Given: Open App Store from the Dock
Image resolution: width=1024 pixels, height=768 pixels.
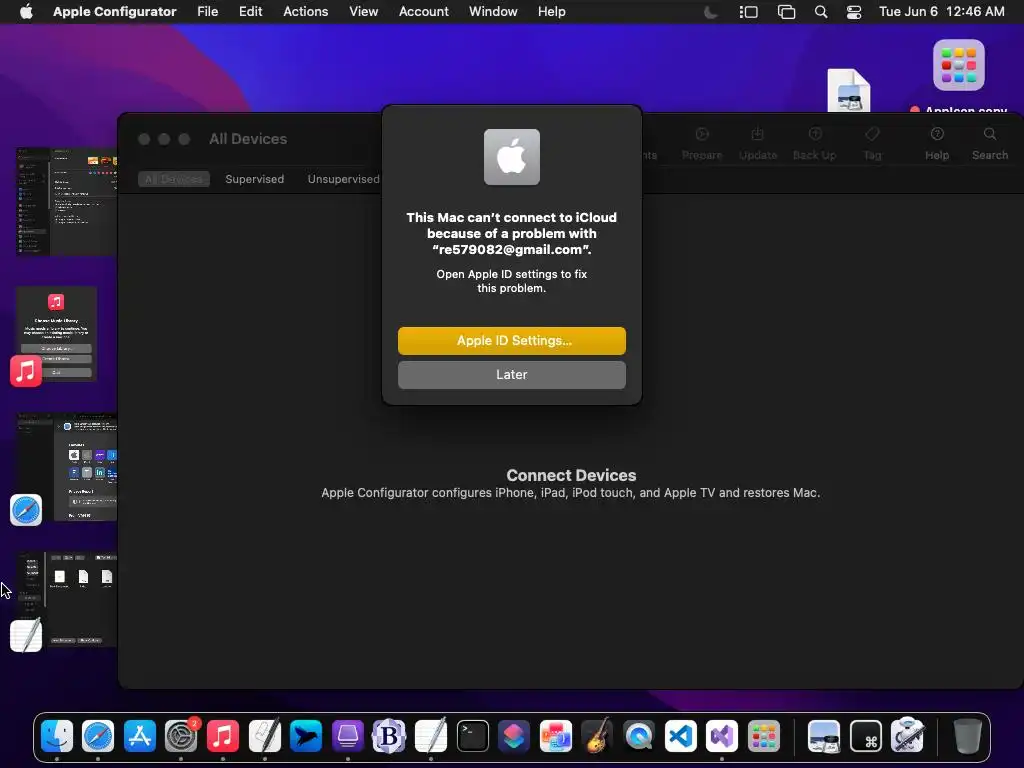Looking at the screenshot, I should click(x=140, y=737).
